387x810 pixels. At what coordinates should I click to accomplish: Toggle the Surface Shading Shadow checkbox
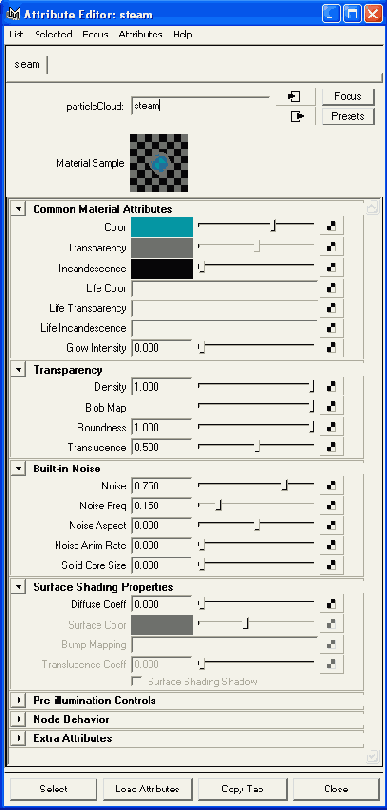coord(137,681)
